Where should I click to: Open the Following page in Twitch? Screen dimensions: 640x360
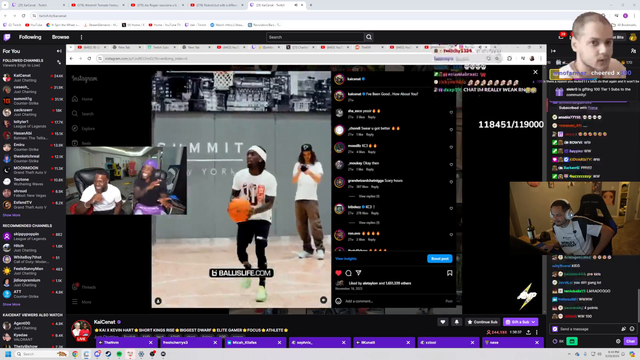tap(30, 37)
